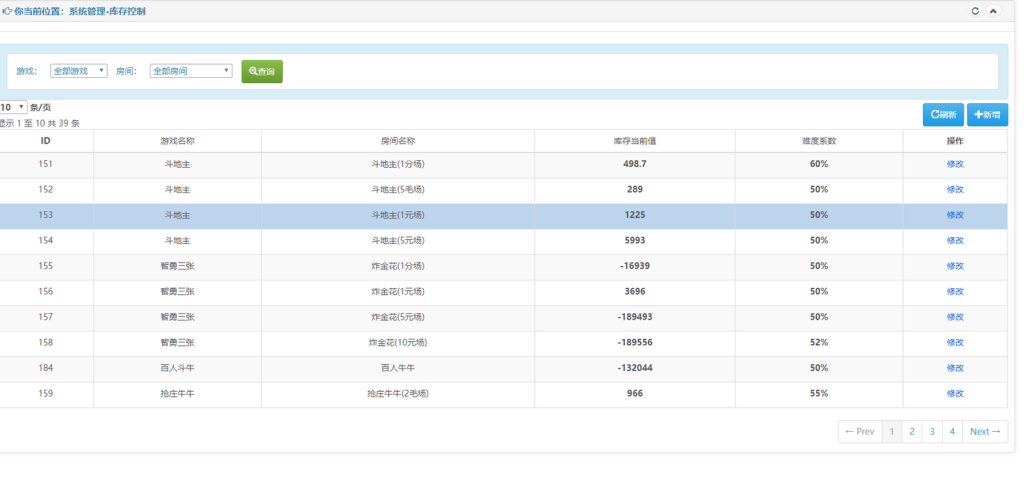Open the 全部游戏 game dropdown
The width and height of the screenshot is (1024, 486).
point(79,71)
